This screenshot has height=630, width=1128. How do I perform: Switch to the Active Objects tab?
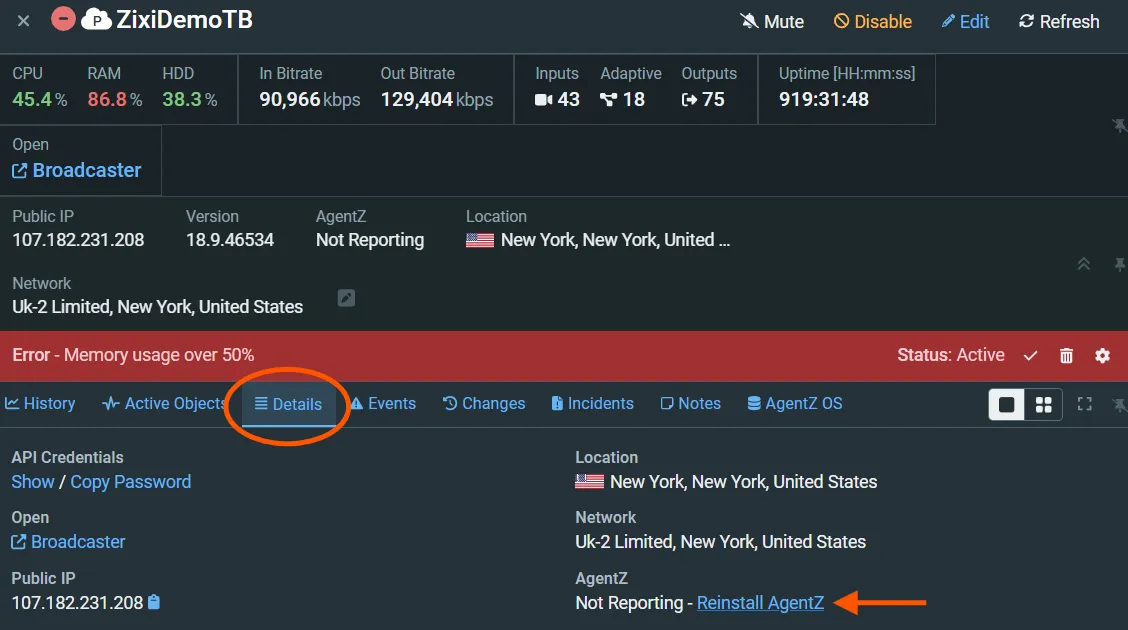pyautogui.click(x=163, y=403)
